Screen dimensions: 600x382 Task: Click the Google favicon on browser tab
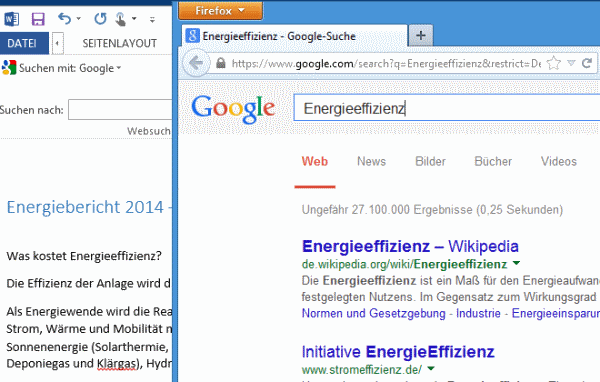(192, 36)
